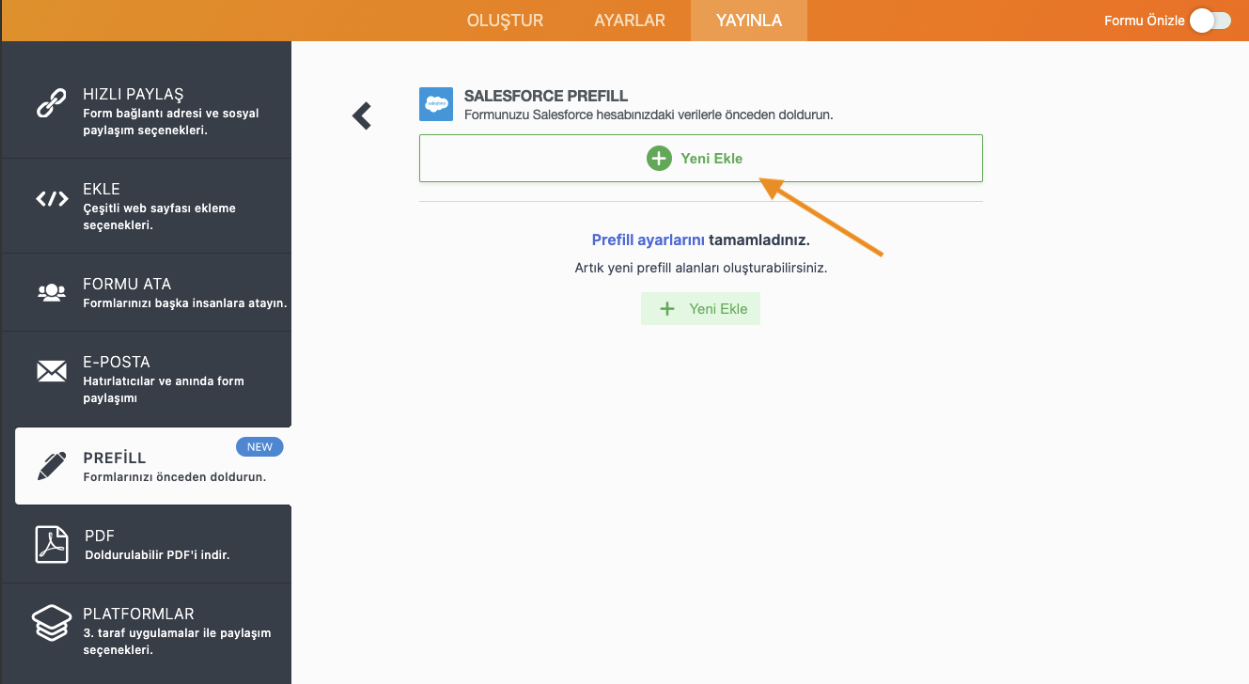Click 'Doldurulabilir PDF'i indir.' text
Screen dimensions: 1249x684
[x=157, y=555]
